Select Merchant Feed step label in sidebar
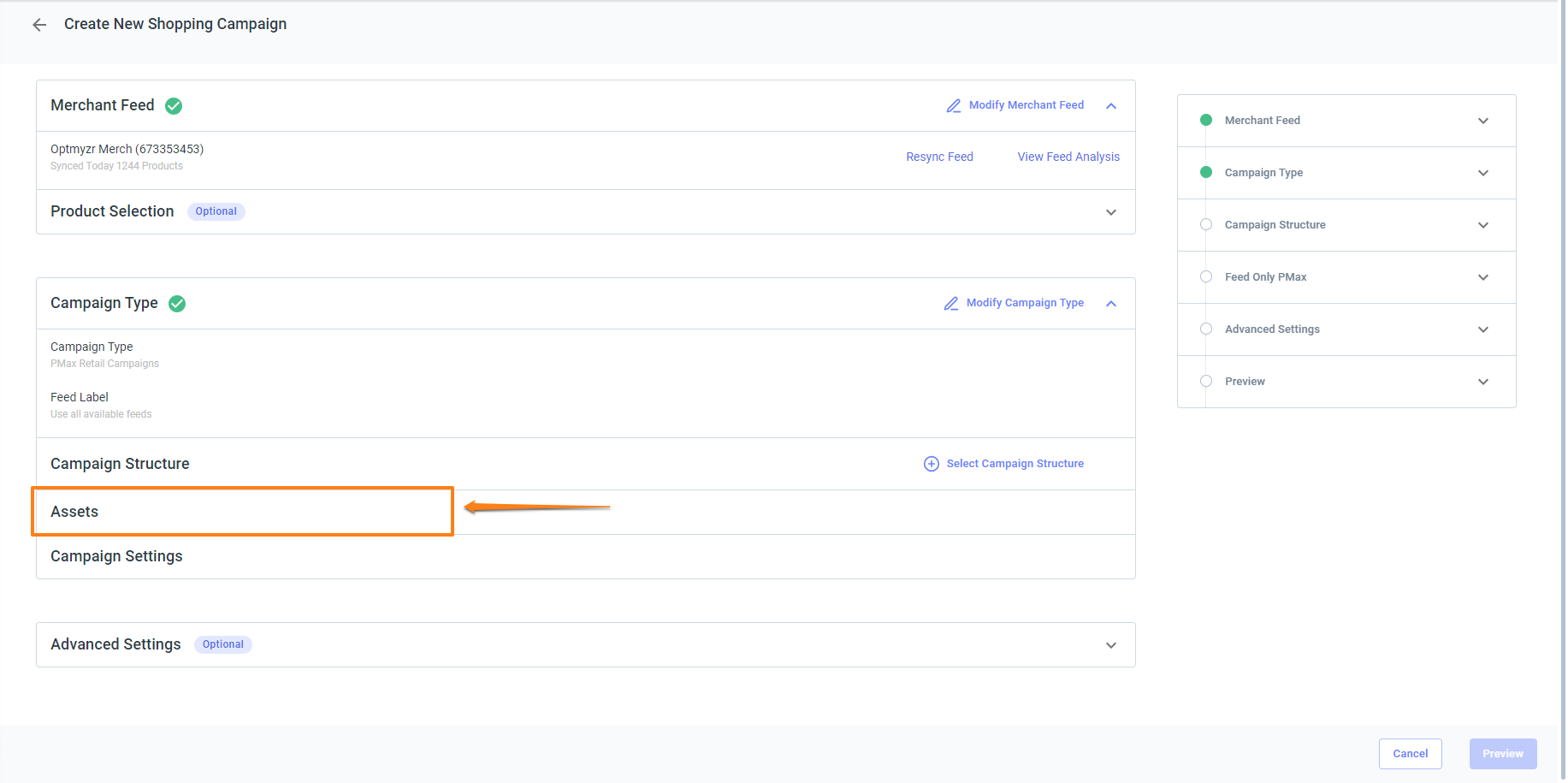This screenshot has width=1568, height=783. pyautogui.click(x=1262, y=121)
